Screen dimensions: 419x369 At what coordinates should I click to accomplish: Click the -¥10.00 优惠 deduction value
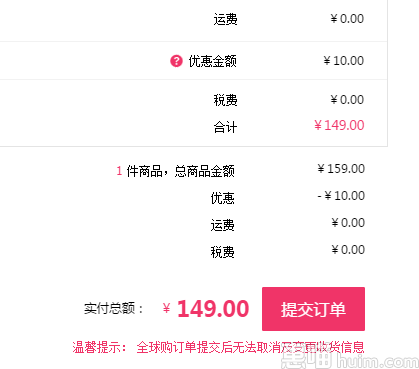[341, 196]
